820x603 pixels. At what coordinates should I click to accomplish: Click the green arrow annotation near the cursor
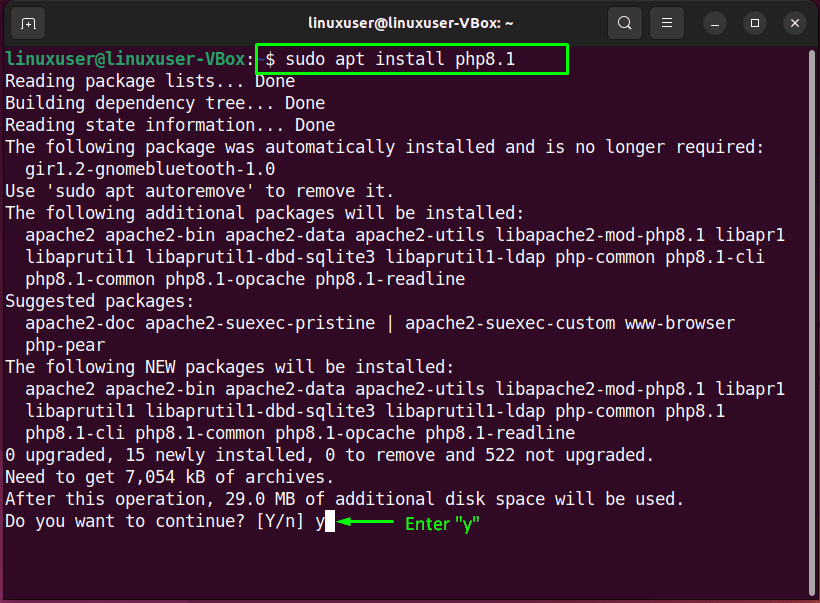pyautogui.click(x=367, y=523)
